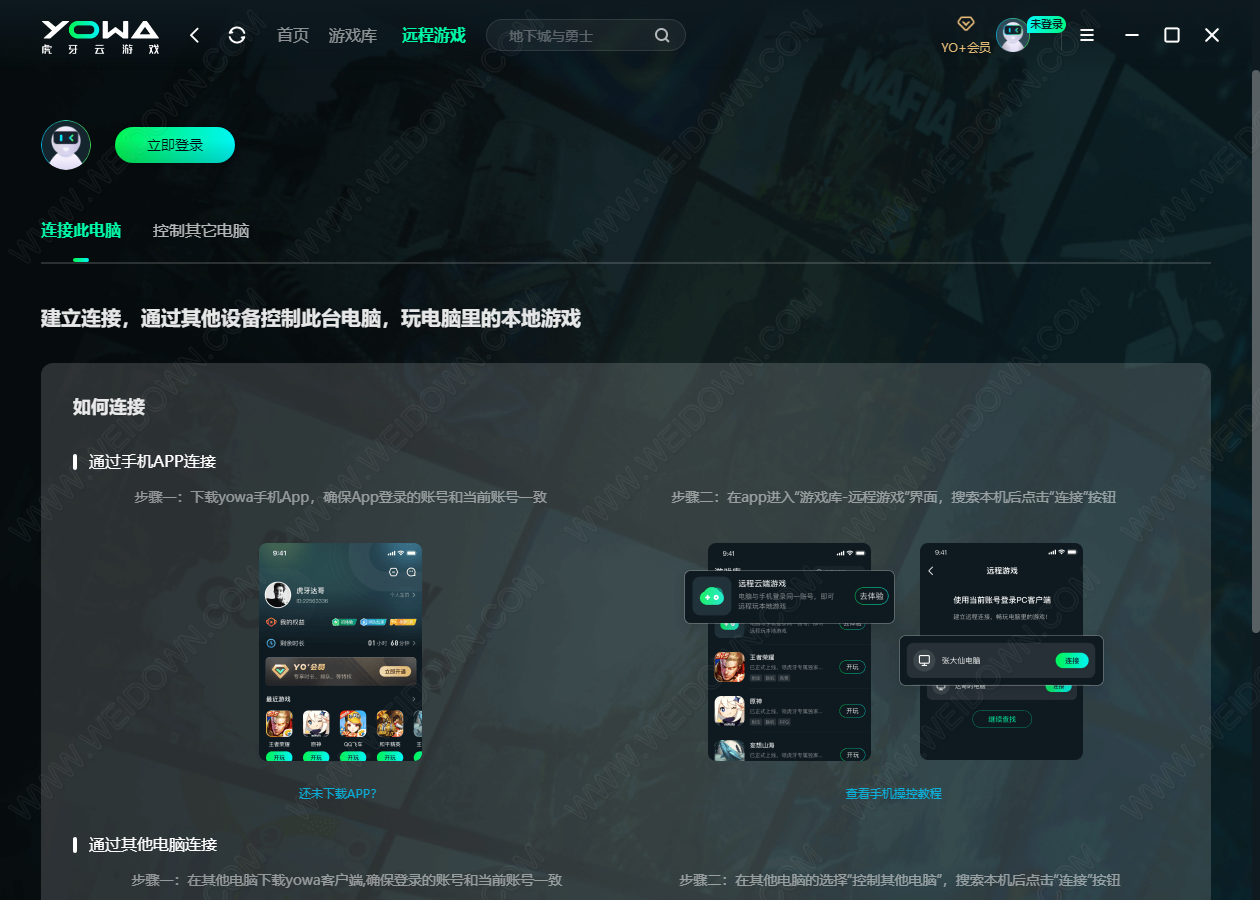This screenshot has height=900, width=1260.
Task: Open the YO+会员 membership icon
Action: tap(966, 35)
